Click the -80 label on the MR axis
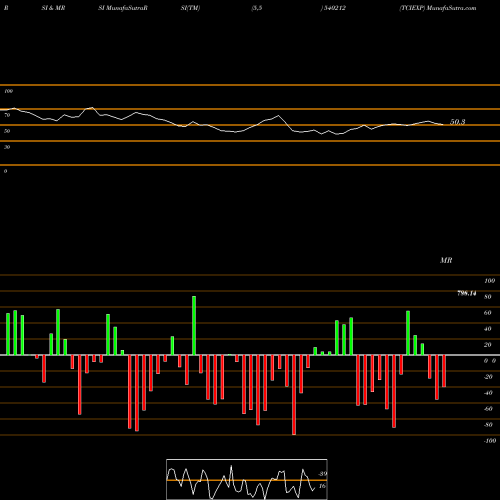500x500 pixels. [x=488, y=425]
